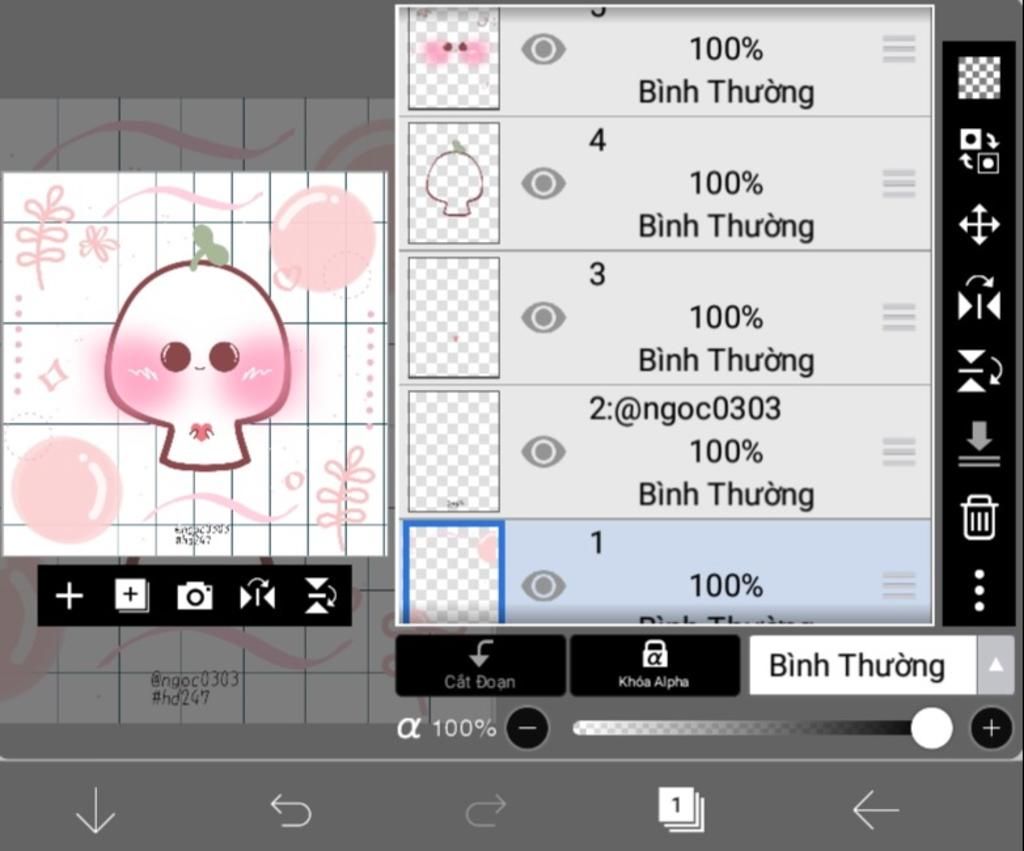Click the canvas preview mushroom image
The height and width of the screenshot is (851, 1024).
195,364
